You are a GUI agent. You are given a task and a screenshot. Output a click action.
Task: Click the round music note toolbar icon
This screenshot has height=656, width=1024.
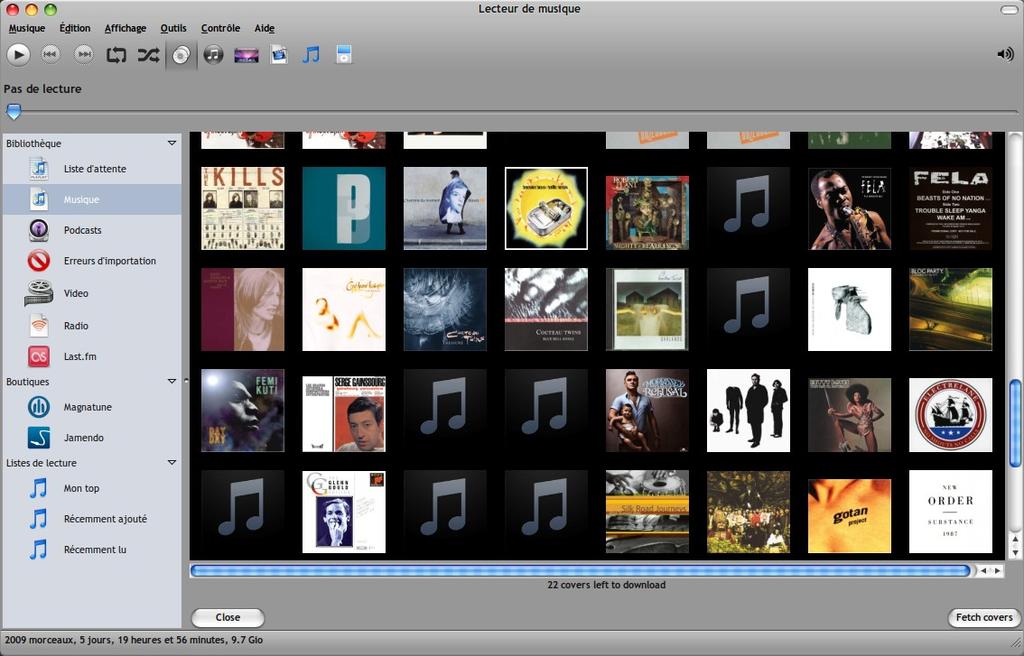tap(213, 55)
